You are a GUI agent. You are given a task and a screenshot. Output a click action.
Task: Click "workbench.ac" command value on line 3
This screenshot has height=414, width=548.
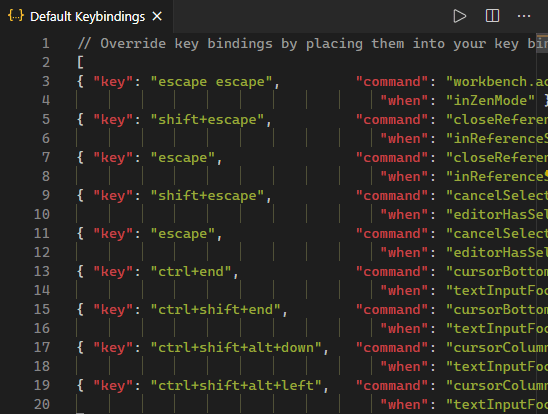497,82
